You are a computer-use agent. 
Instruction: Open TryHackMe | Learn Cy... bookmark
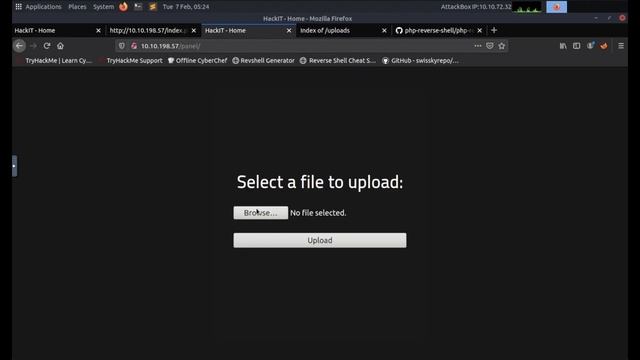pyautogui.click(x=55, y=60)
